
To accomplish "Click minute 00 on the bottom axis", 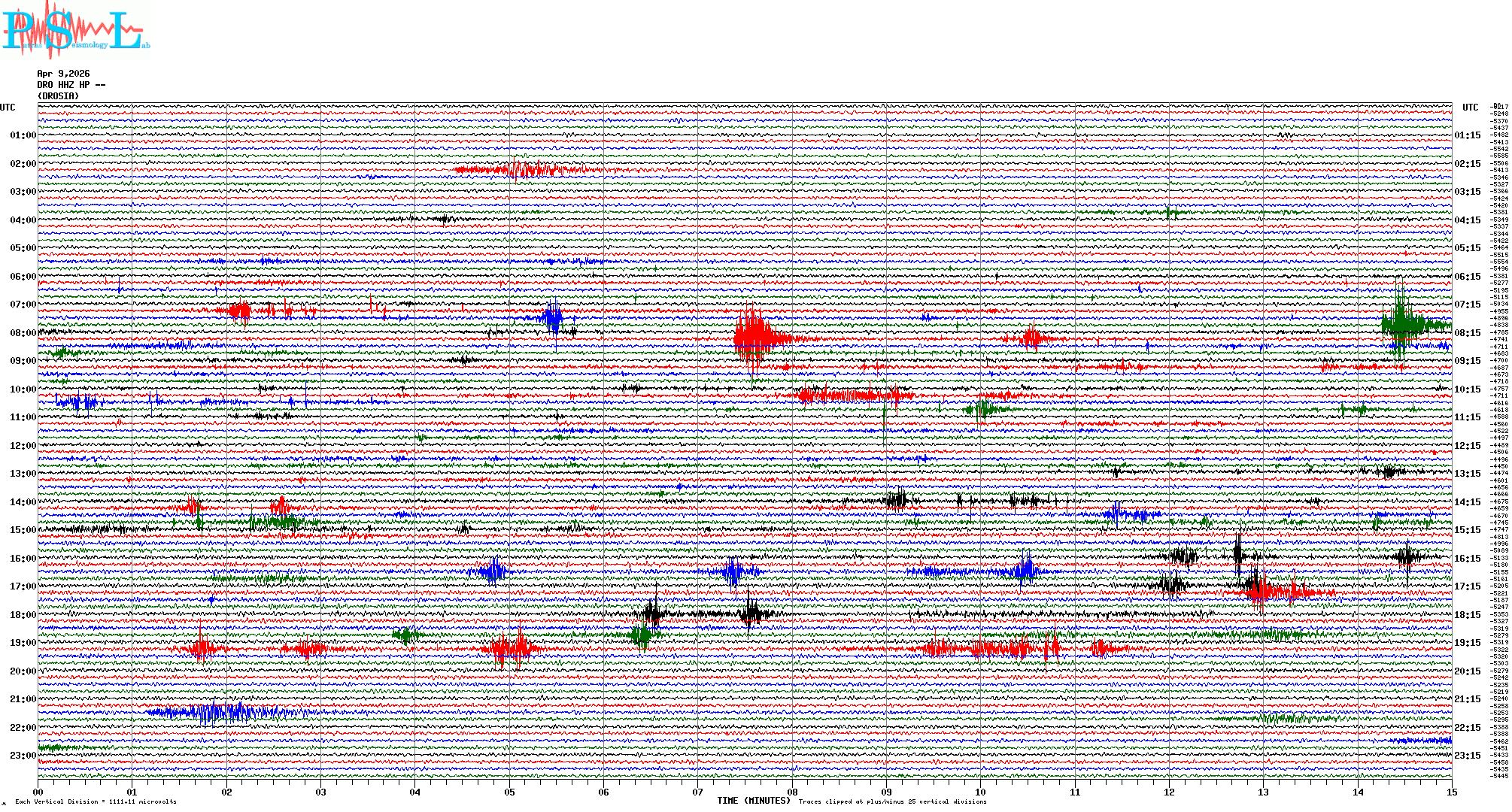I will (38, 792).
